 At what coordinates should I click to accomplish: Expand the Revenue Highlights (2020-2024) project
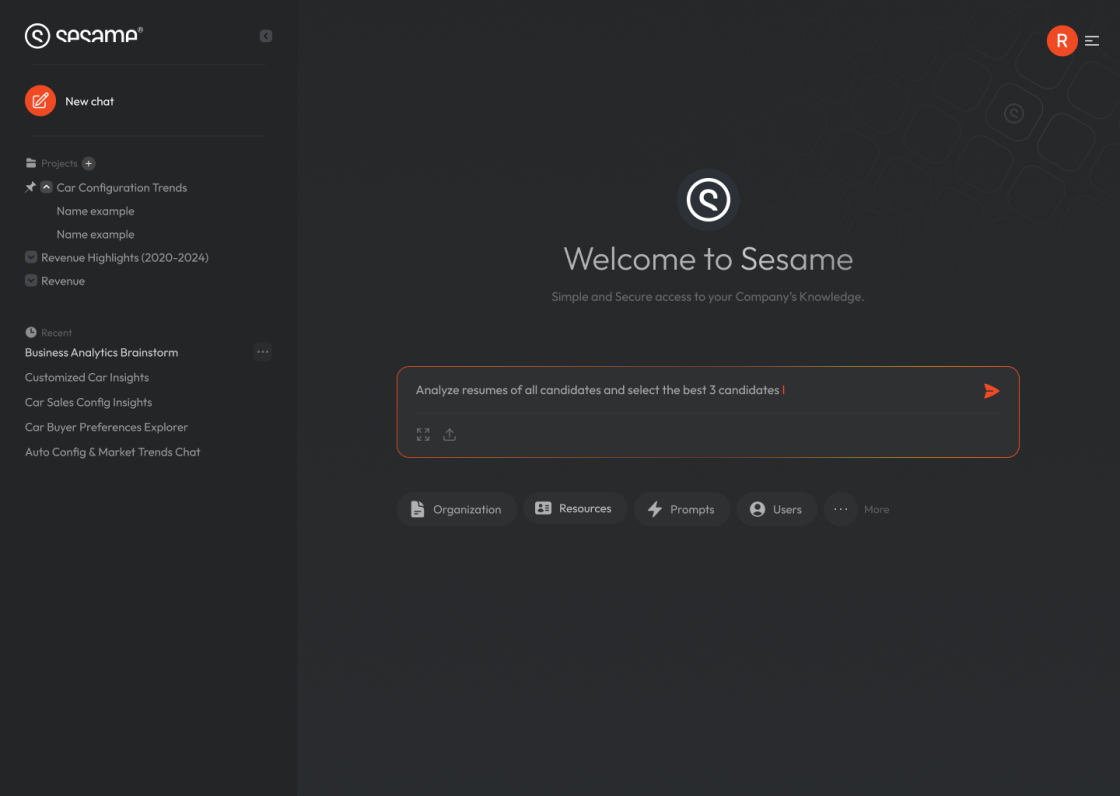(x=30, y=257)
